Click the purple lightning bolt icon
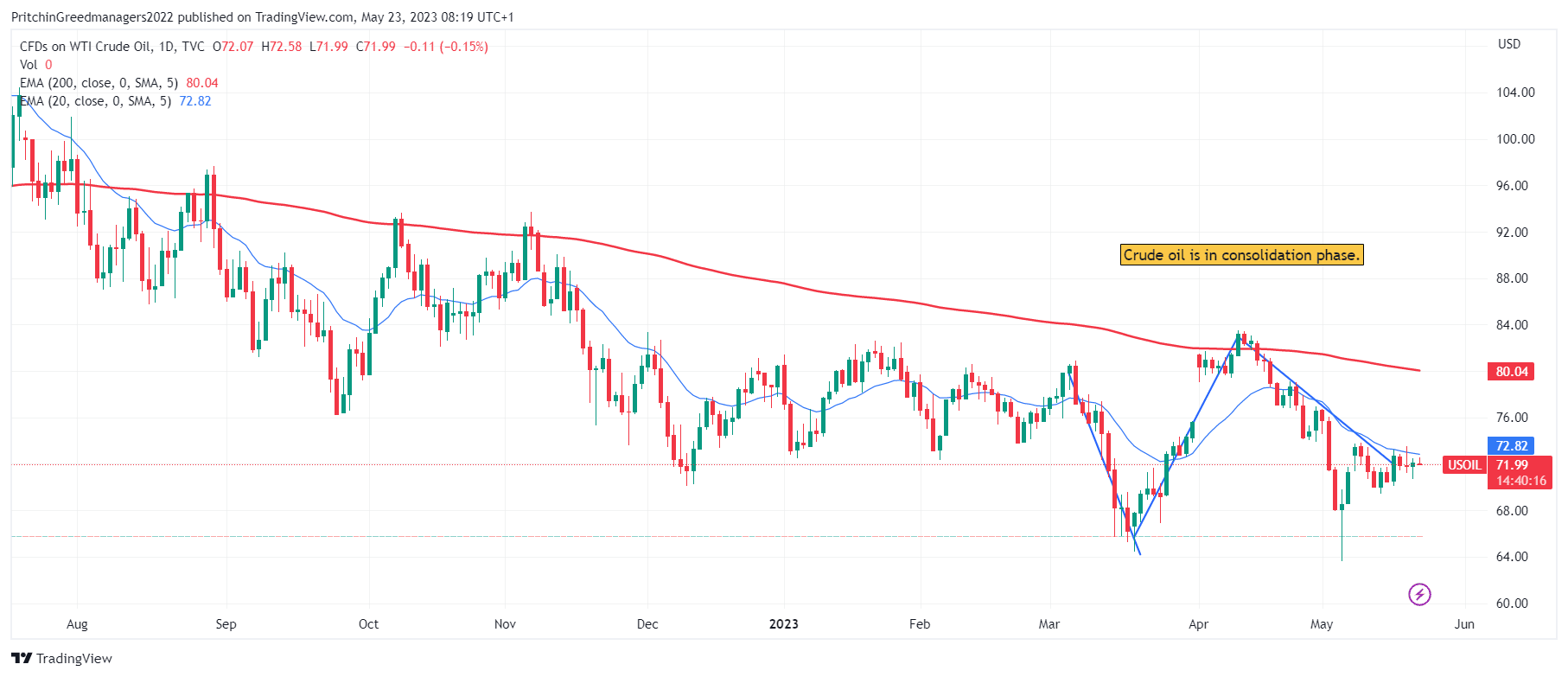 1419,595
